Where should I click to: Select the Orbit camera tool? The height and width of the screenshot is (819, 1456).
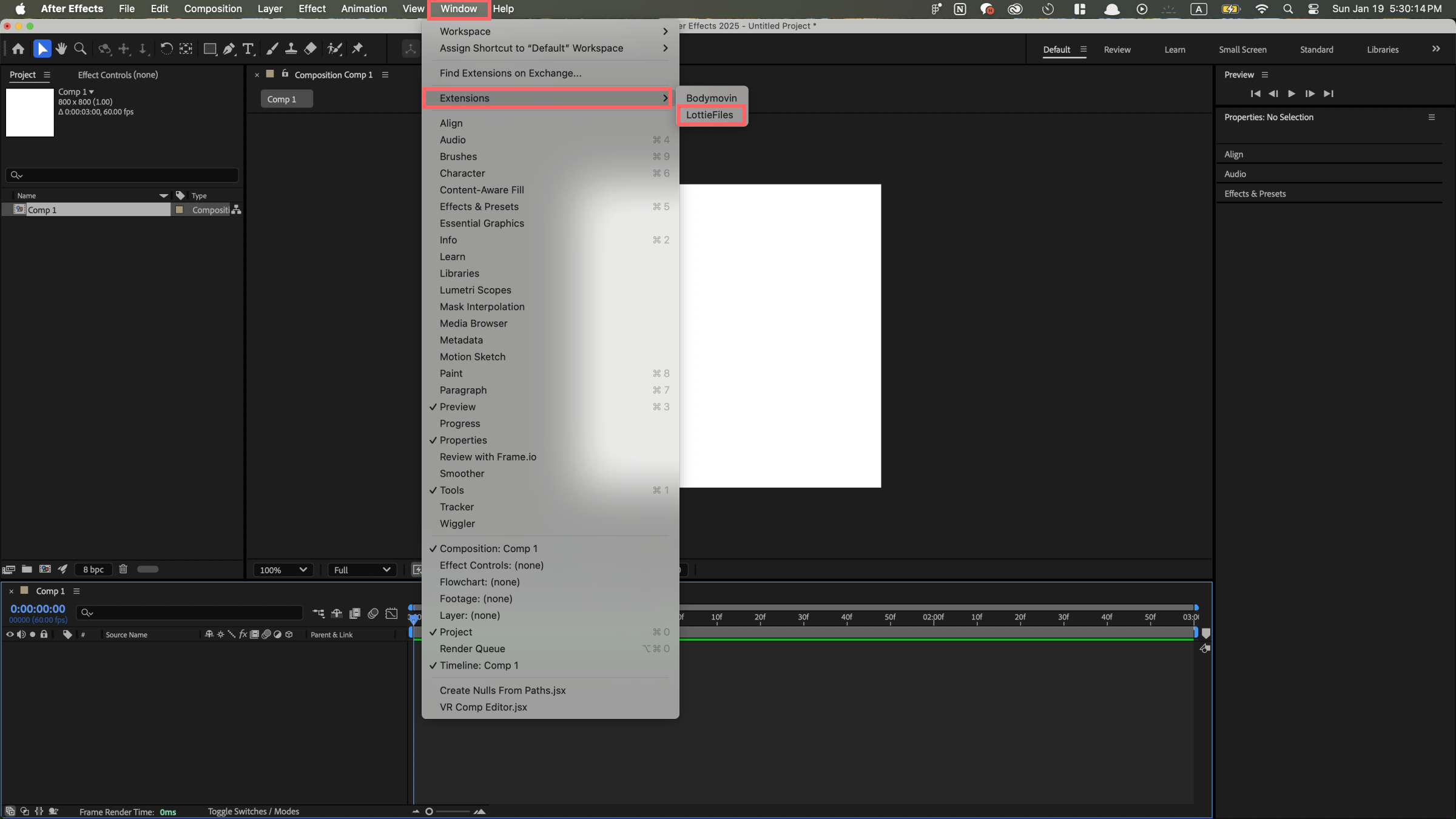pos(104,49)
